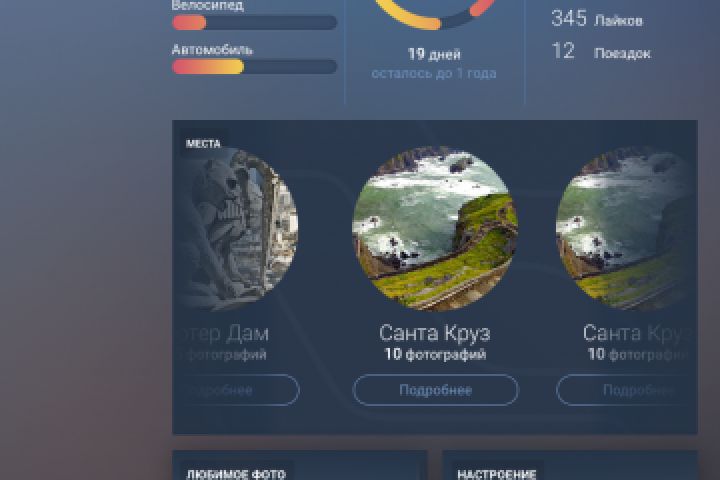Click the осталось до 1 года caption

point(434,73)
